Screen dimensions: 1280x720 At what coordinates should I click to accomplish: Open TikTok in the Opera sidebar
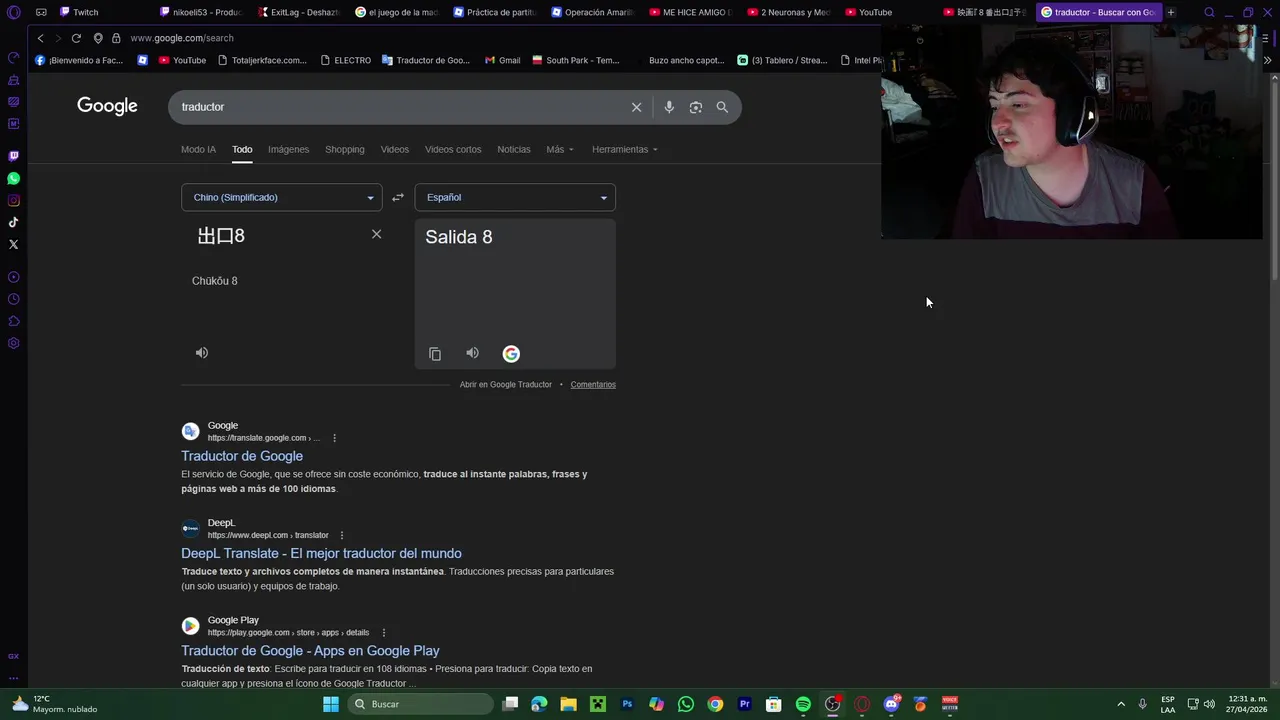pos(13,222)
